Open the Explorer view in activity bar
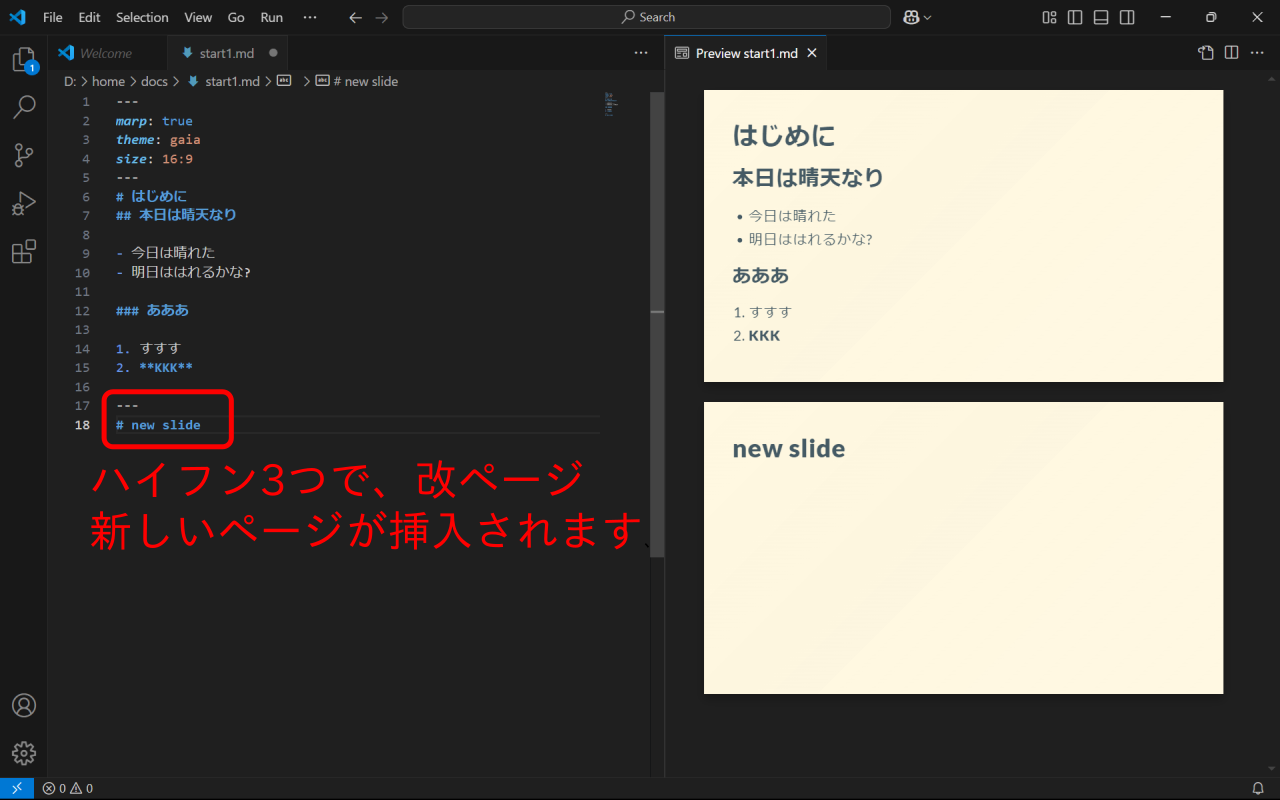Screen dimensions: 1280x800 [23, 60]
